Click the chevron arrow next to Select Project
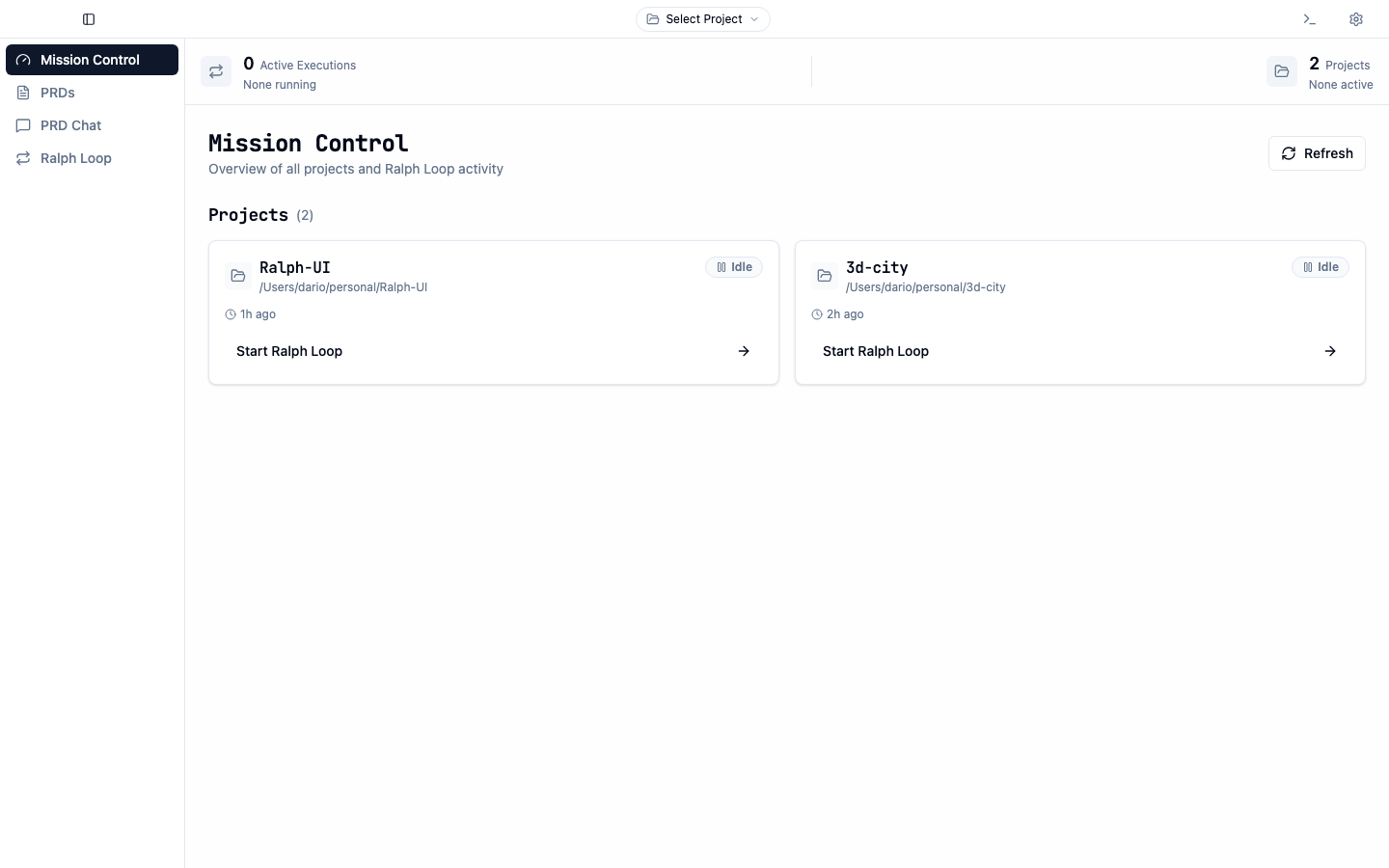Image resolution: width=1389 pixels, height=868 pixels. tap(754, 19)
